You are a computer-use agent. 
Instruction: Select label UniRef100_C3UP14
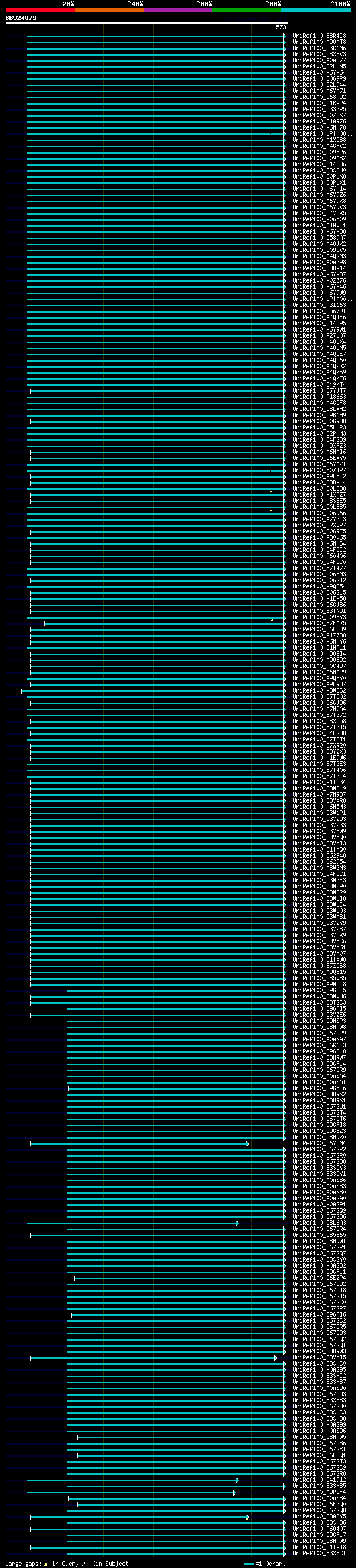(x=319, y=269)
